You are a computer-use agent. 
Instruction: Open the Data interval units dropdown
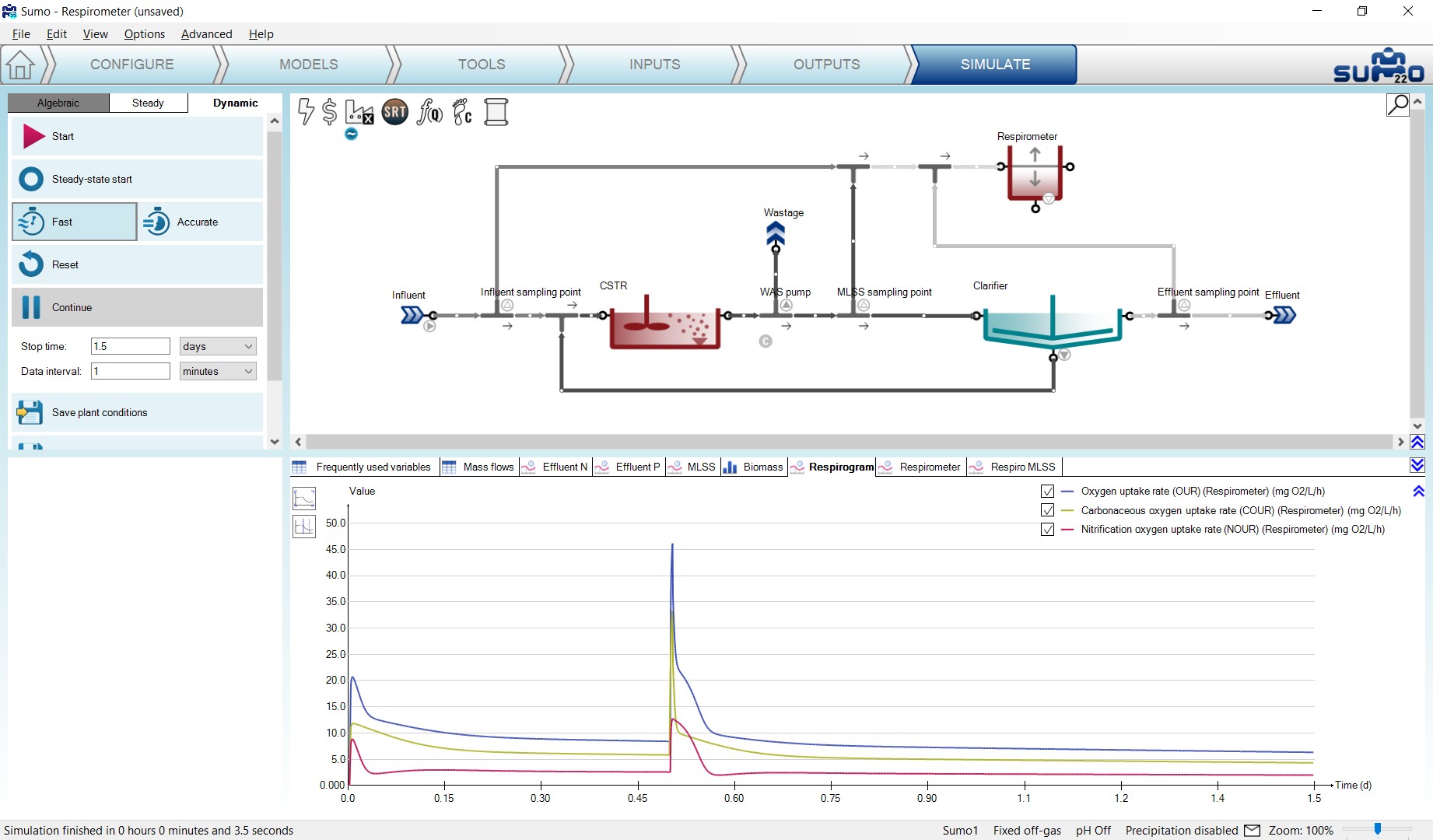tap(218, 371)
